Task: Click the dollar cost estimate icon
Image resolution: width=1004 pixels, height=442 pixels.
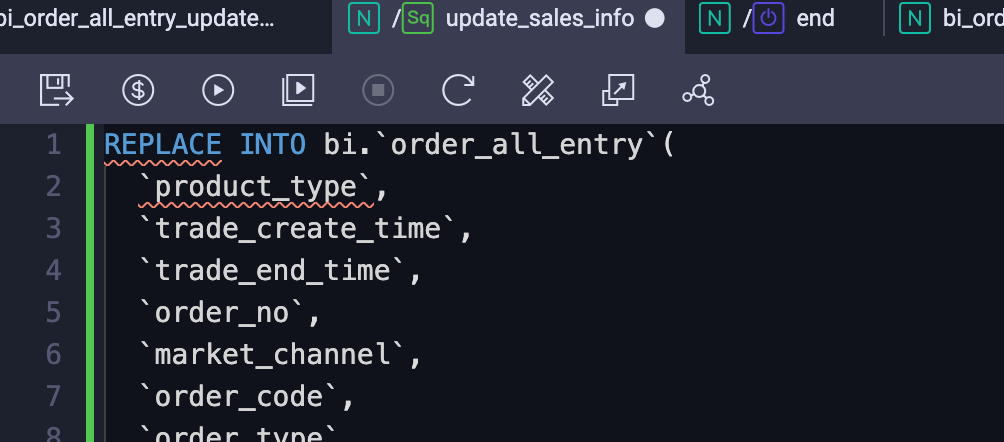Action: 138,90
